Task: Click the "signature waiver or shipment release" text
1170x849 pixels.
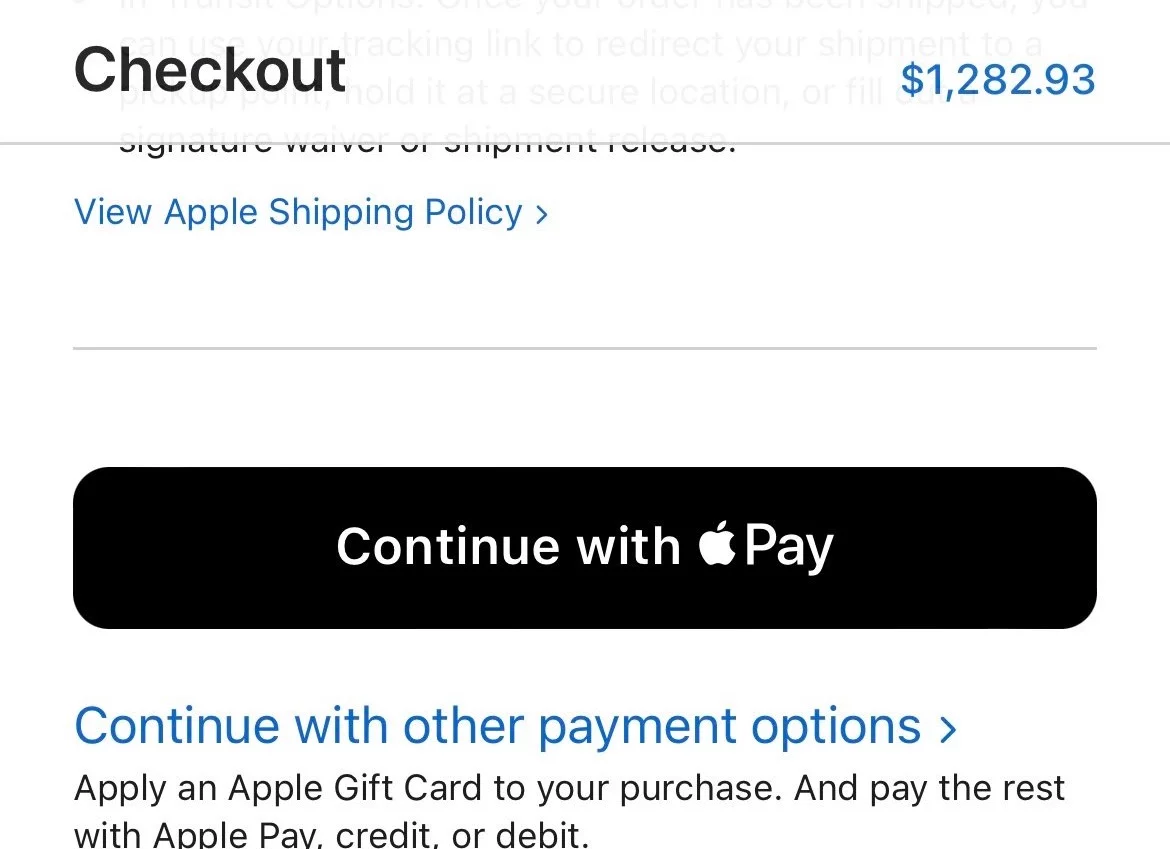Action: (427, 147)
